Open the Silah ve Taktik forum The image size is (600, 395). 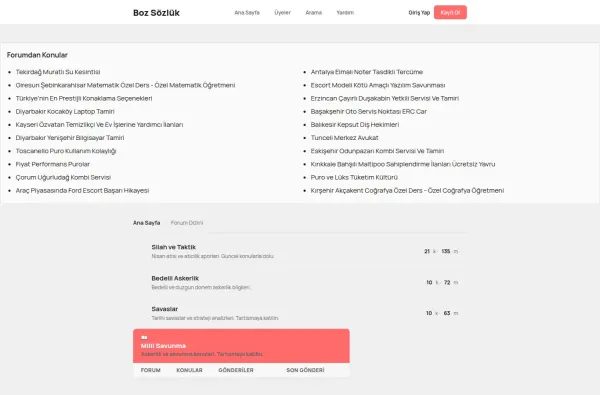tap(173, 247)
